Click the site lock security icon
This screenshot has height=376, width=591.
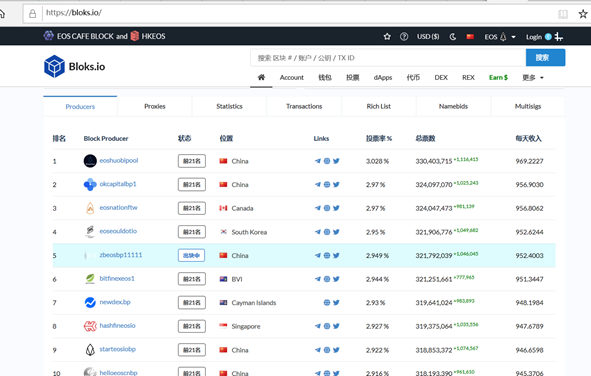[x=32, y=14]
